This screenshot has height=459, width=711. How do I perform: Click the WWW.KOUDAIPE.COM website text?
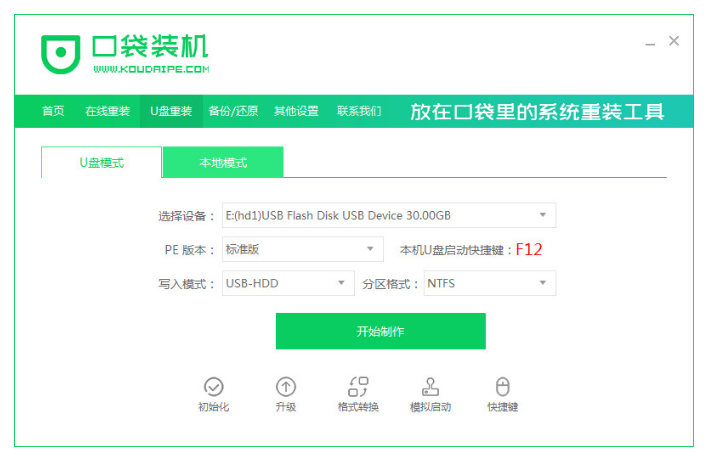(151, 69)
